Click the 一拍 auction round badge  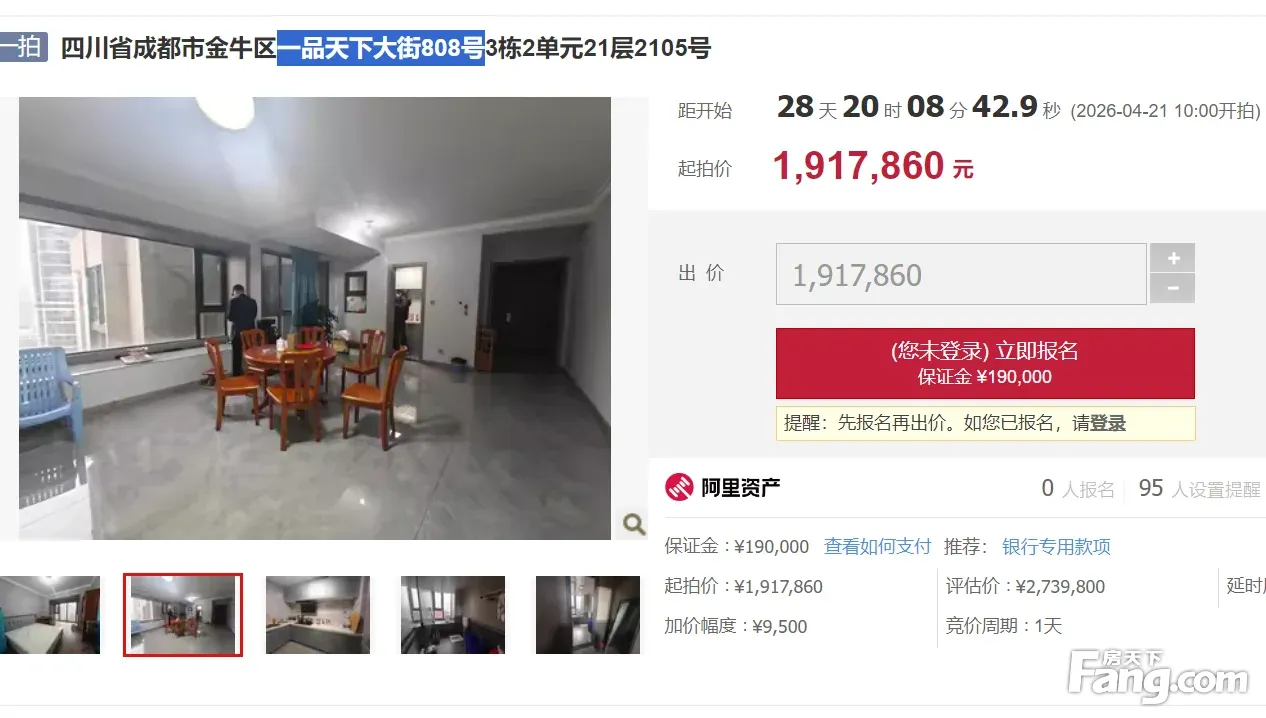tap(23, 46)
